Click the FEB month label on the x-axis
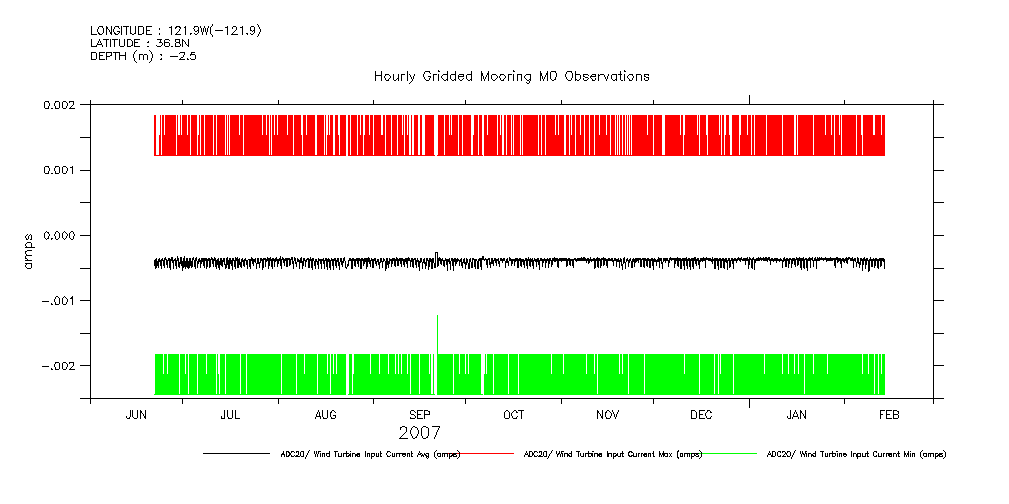The width and height of the screenshot is (1009, 504). pos(888,415)
